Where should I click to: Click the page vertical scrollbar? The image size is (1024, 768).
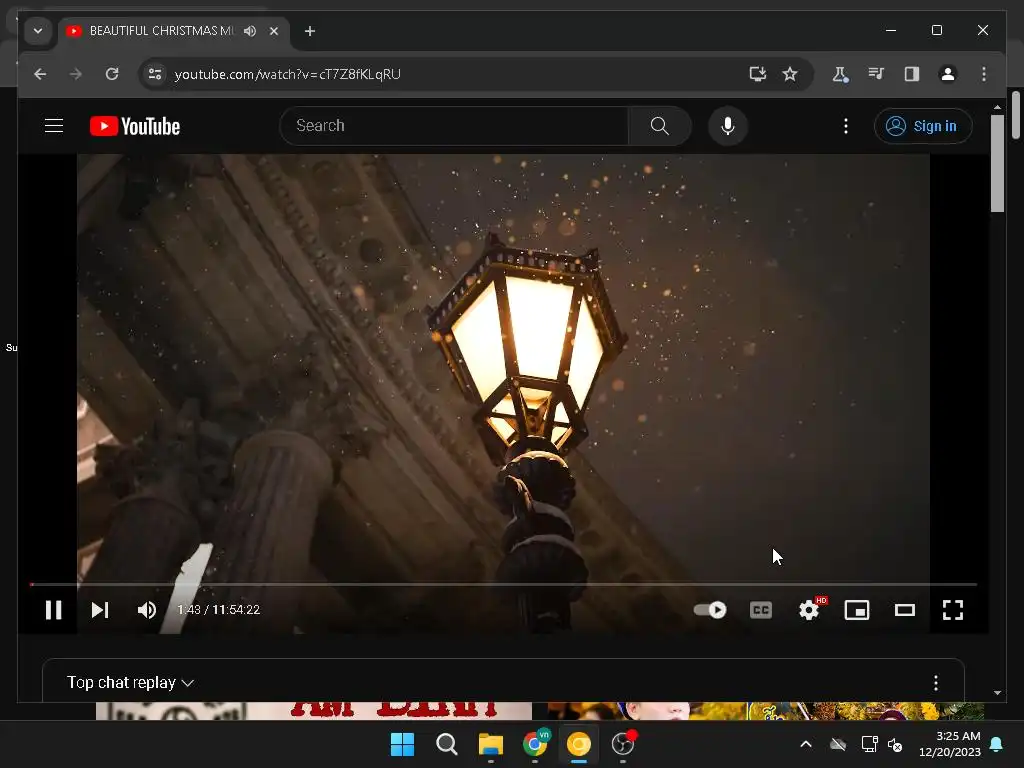click(997, 163)
